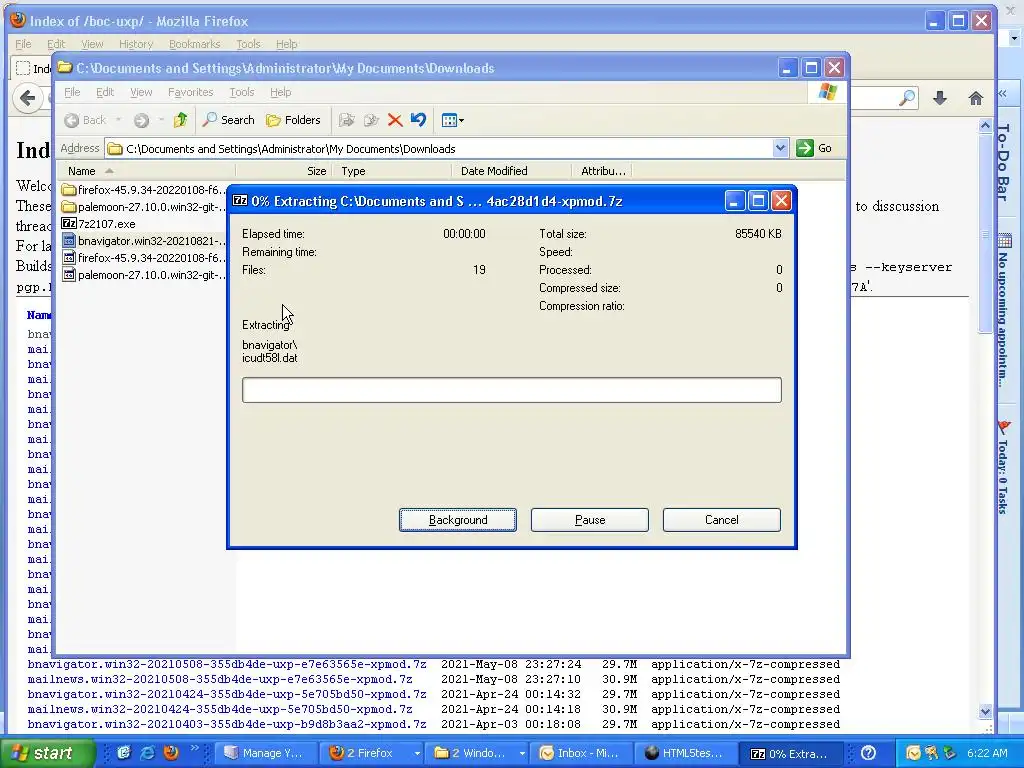
Task: Click the Forward arrow in Explorer toolbar
Action: click(x=141, y=120)
